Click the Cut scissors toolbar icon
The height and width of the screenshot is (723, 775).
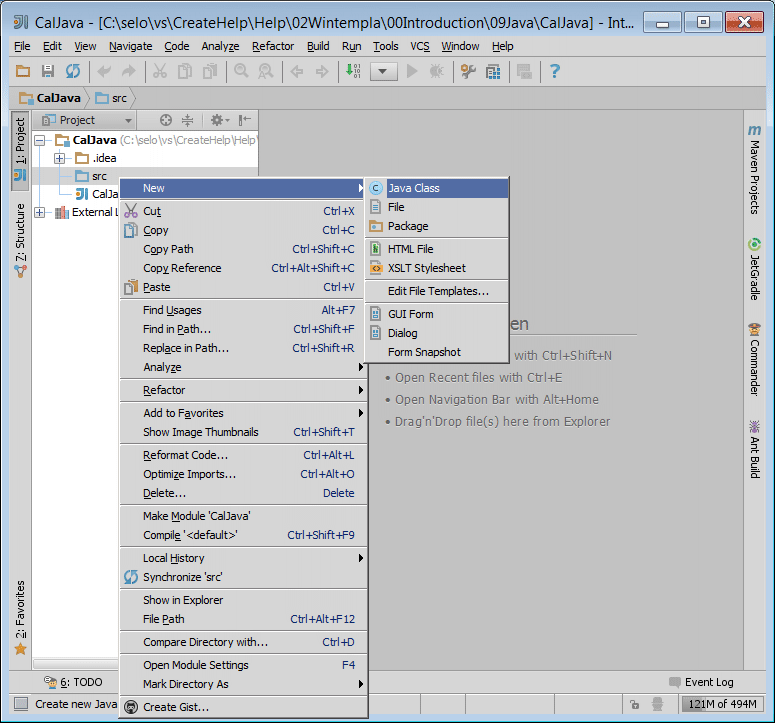pyautogui.click(x=160, y=72)
